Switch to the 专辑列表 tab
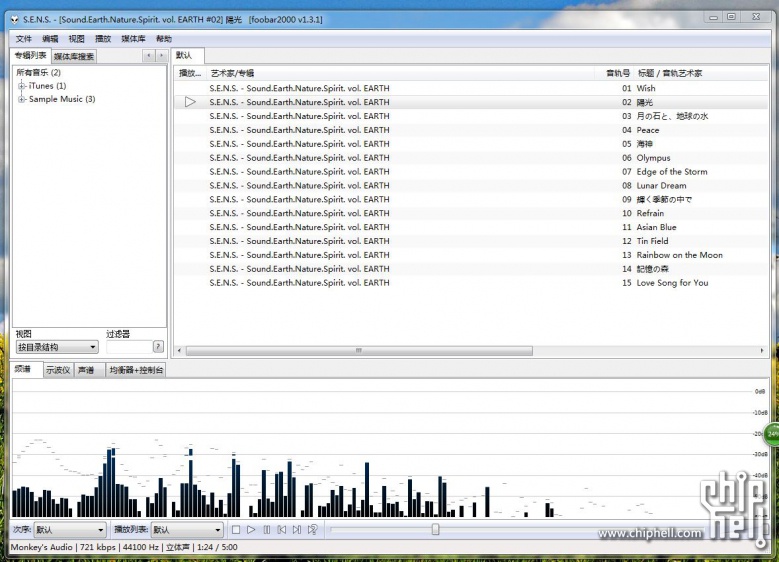Screen dimensions: 779x562 (31, 56)
